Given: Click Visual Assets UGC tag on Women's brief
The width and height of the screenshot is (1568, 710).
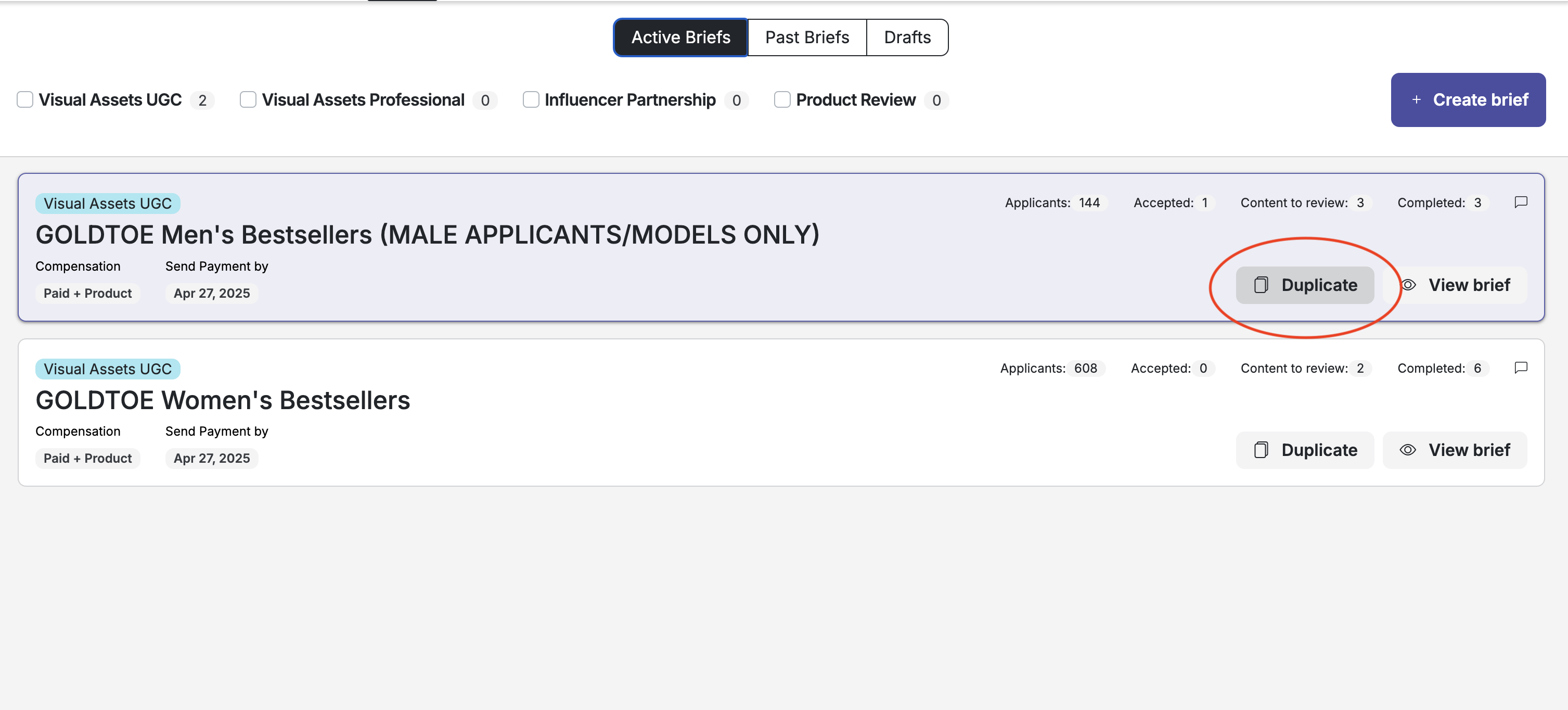Looking at the screenshot, I should pos(108,369).
